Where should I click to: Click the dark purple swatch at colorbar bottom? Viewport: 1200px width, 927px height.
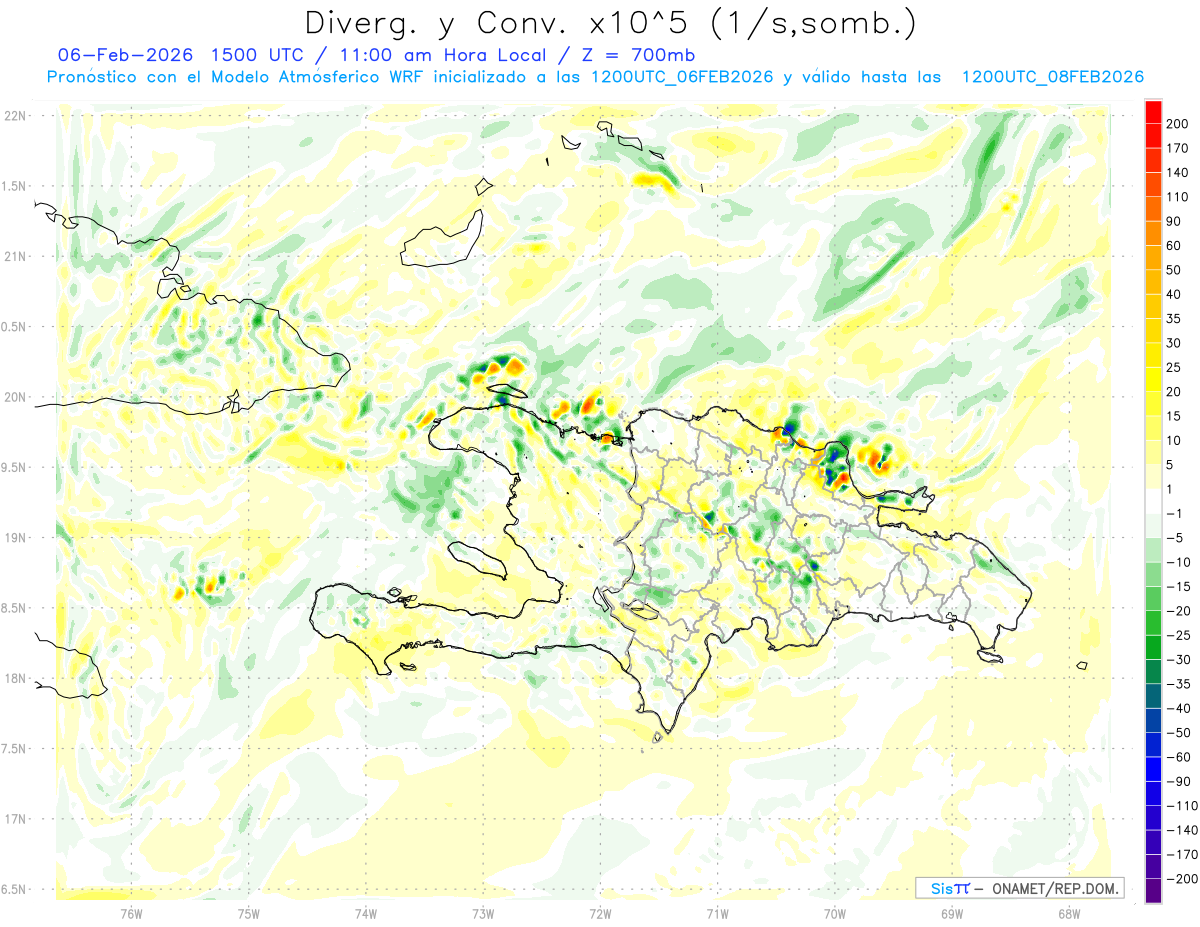point(1153,890)
